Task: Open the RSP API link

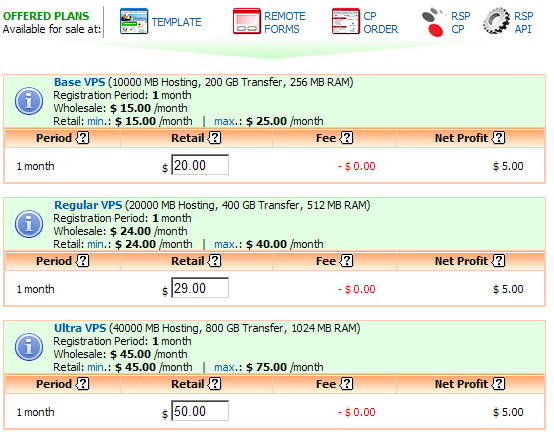Action: (x=523, y=22)
